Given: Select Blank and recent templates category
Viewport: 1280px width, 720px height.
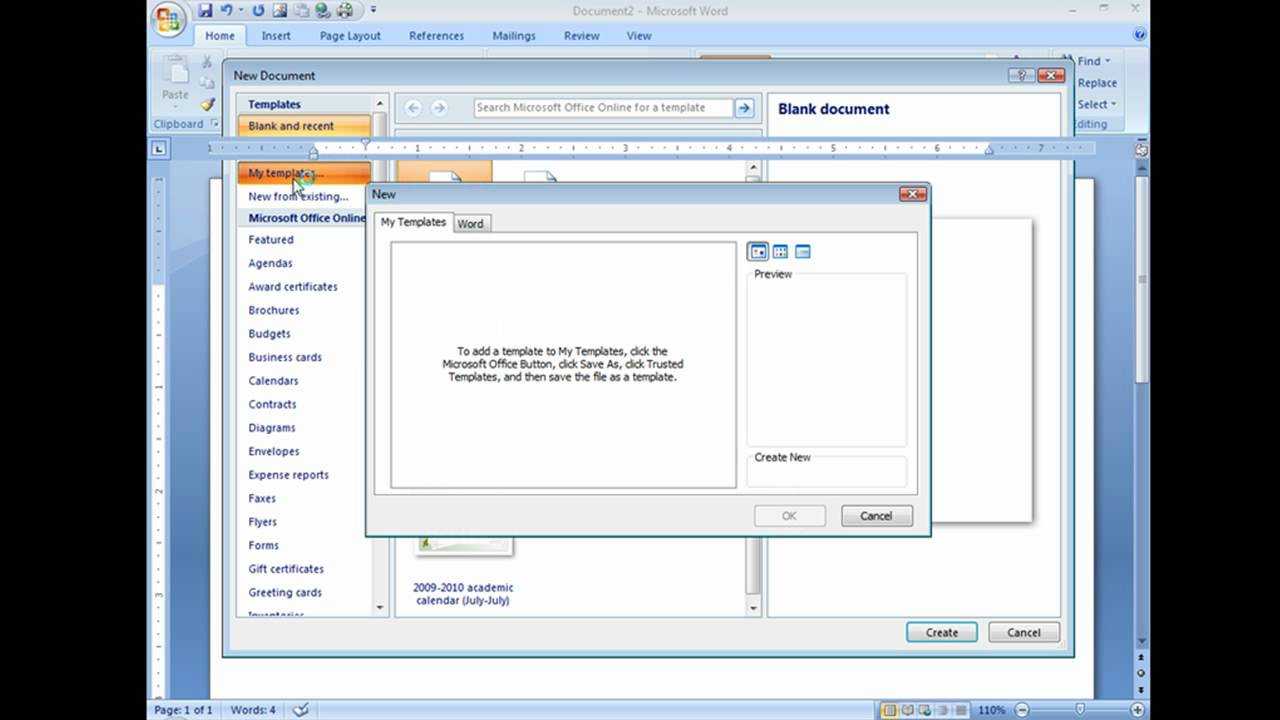Looking at the screenshot, I should click(x=304, y=126).
